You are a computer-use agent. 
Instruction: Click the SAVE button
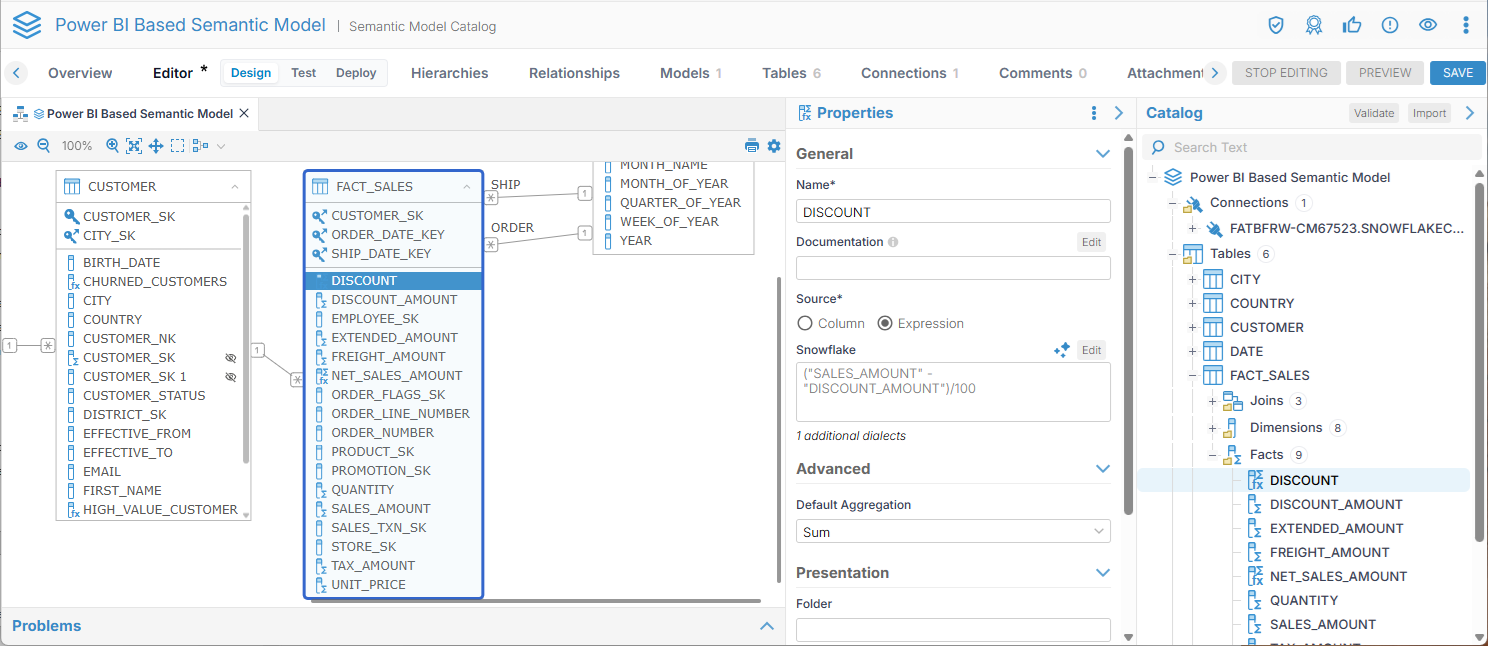1457,73
